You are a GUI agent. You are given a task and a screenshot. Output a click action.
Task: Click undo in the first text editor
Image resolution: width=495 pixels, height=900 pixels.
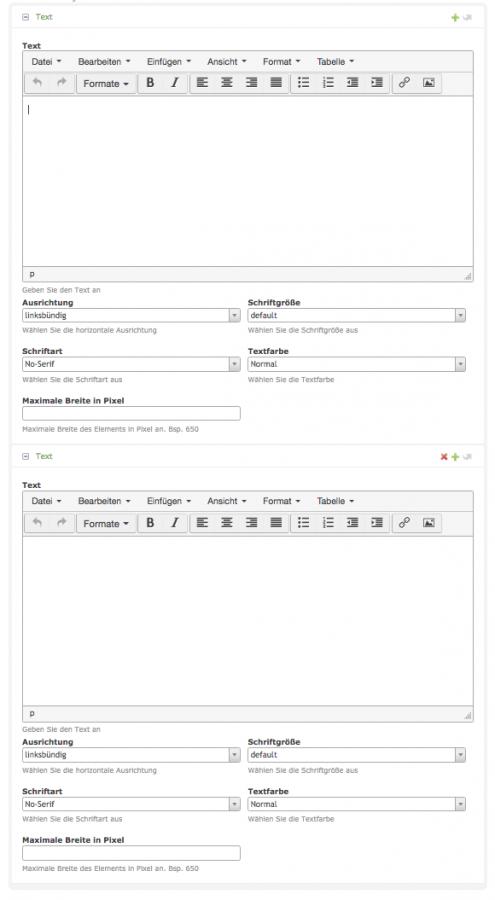click(37, 83)
